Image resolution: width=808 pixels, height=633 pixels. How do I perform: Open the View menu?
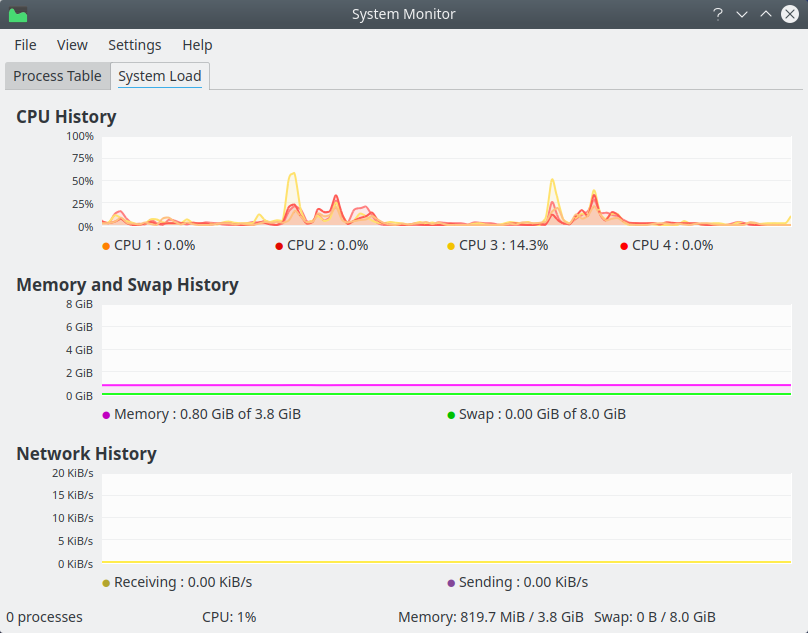(x=72, y=45)
